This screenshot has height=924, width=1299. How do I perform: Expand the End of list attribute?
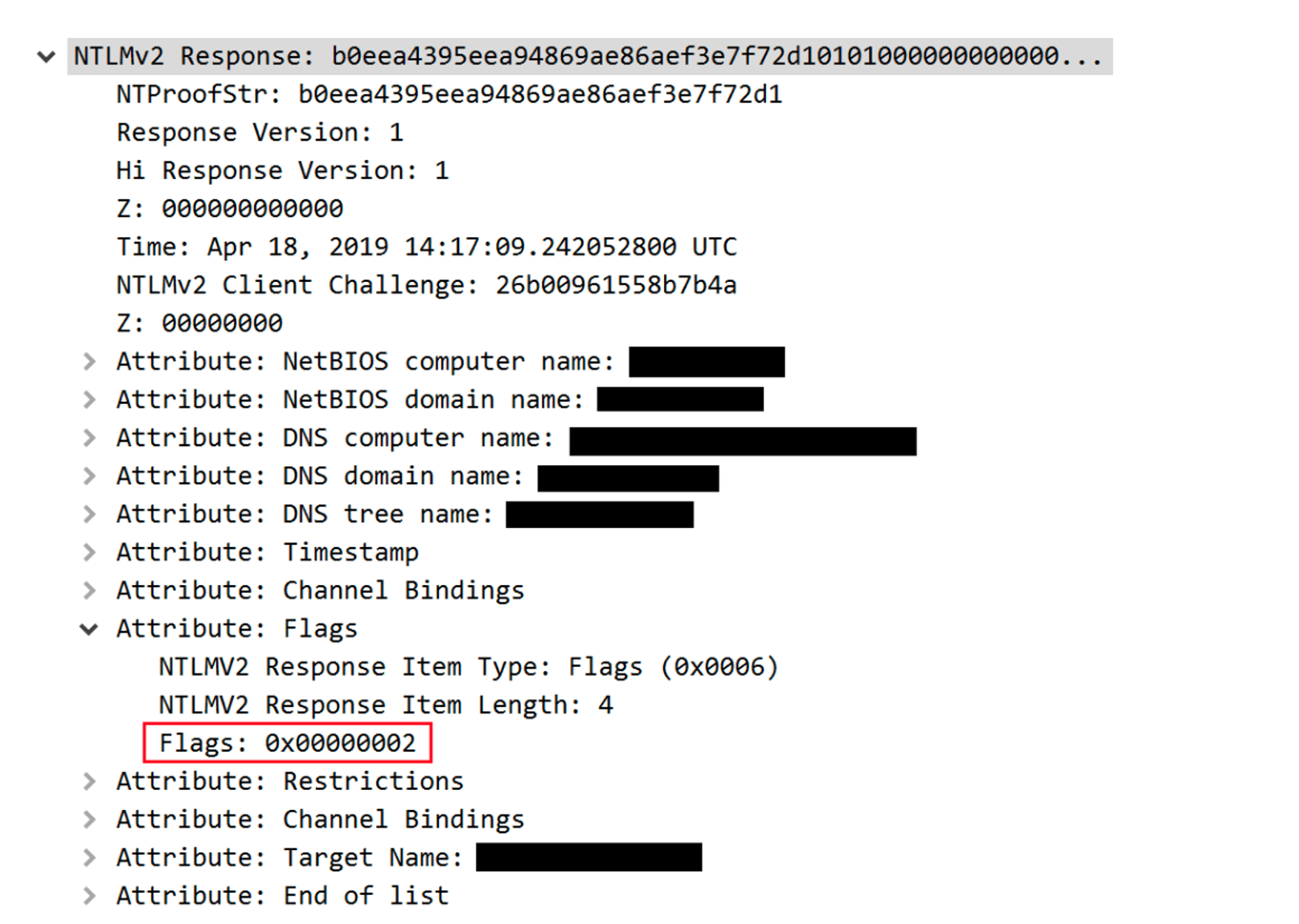tap(89, 896)
